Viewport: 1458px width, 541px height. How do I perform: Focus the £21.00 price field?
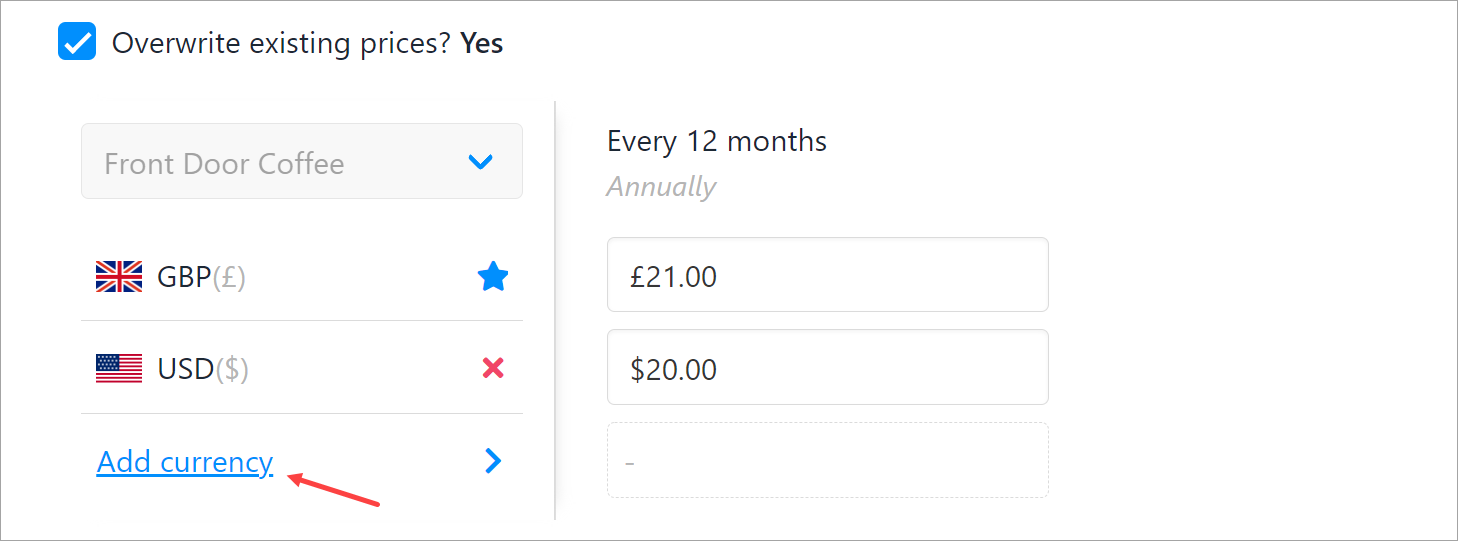click(x=827, y=275)
